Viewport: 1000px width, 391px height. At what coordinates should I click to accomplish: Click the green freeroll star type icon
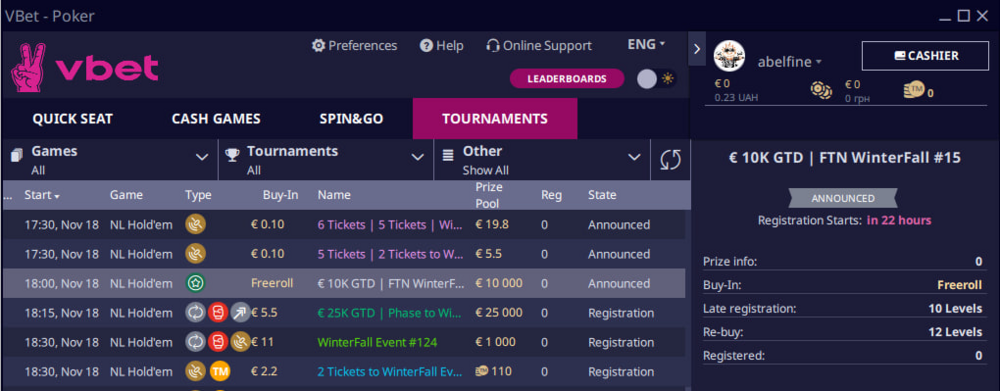[195, 283]
